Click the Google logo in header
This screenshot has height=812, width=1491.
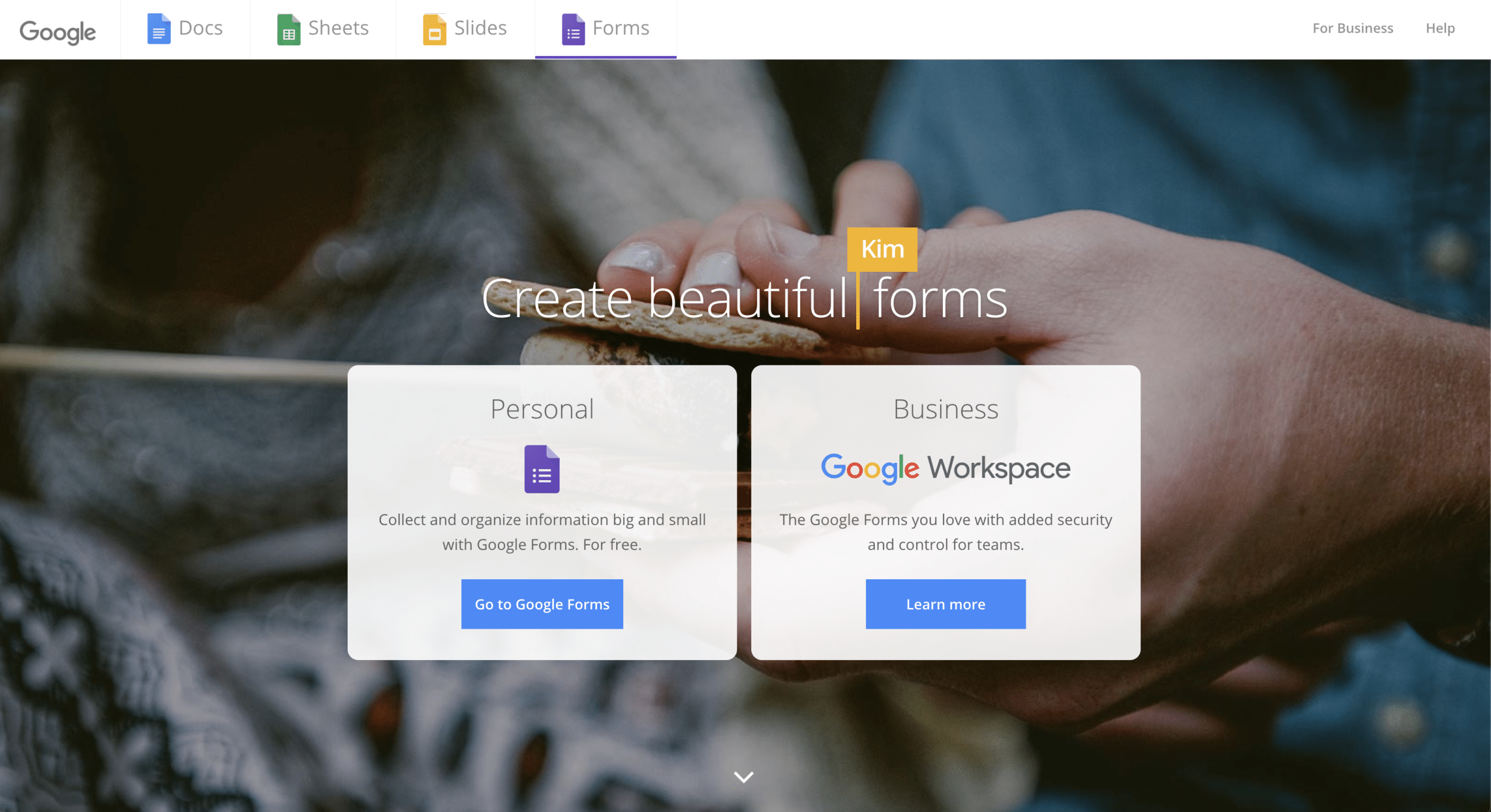(58, 31)
